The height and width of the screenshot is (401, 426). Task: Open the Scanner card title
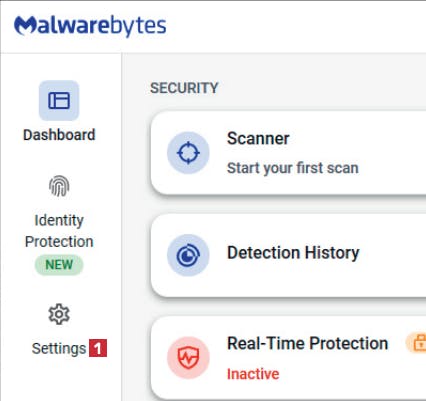[258, 138]
